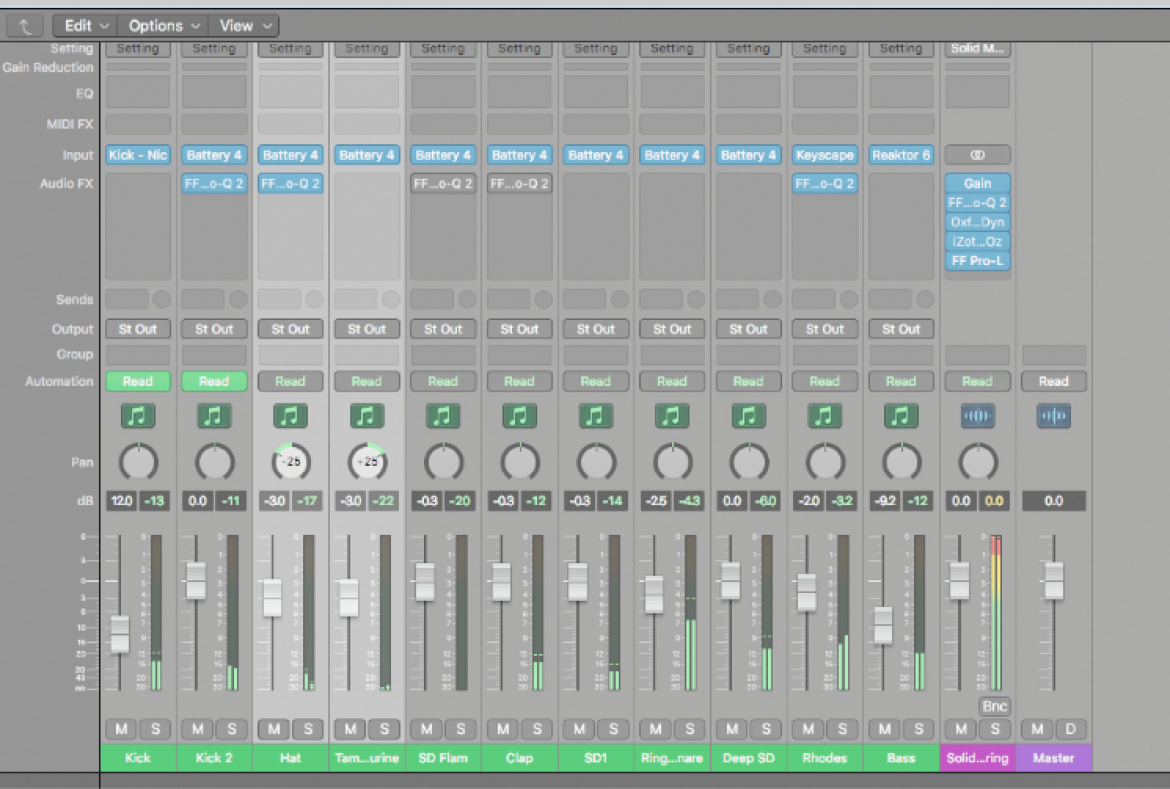Viewport: 1170px width, 789px height.
Task: Click the Master channel waveform icon
Action: click(1054, 416)
